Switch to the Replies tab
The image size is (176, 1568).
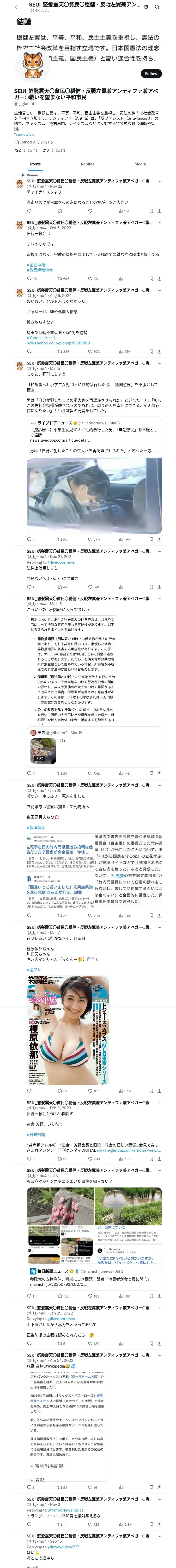[x=87, y=164]
